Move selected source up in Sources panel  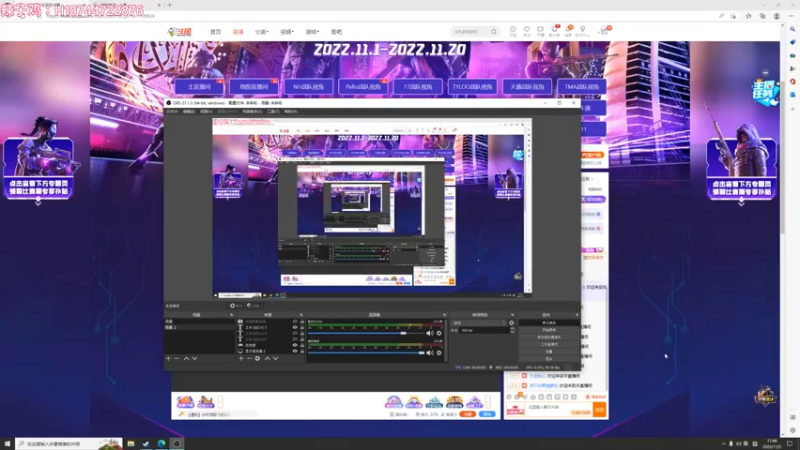267,359
